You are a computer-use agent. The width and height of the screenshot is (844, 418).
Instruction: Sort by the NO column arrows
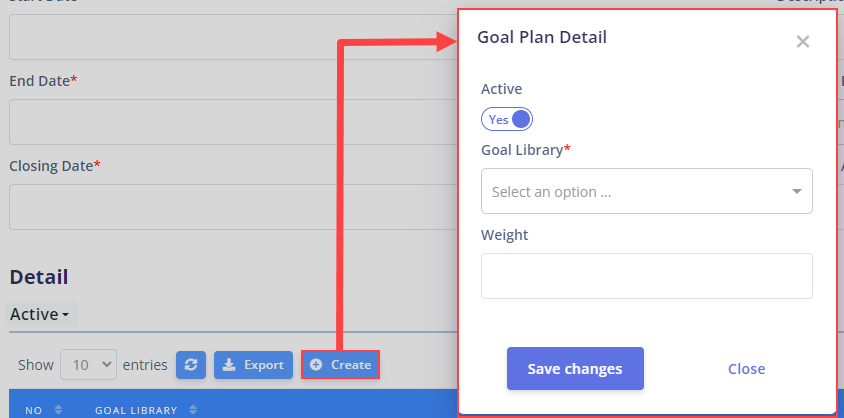(x=58, y=410)
